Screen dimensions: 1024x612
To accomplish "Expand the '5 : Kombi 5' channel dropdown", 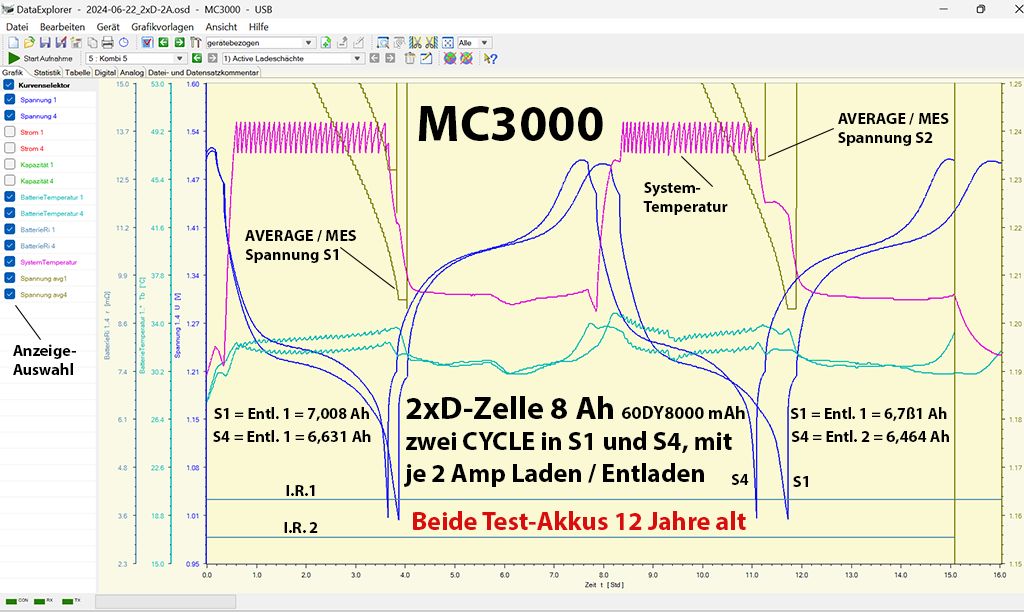I will [x=182, y=58].
